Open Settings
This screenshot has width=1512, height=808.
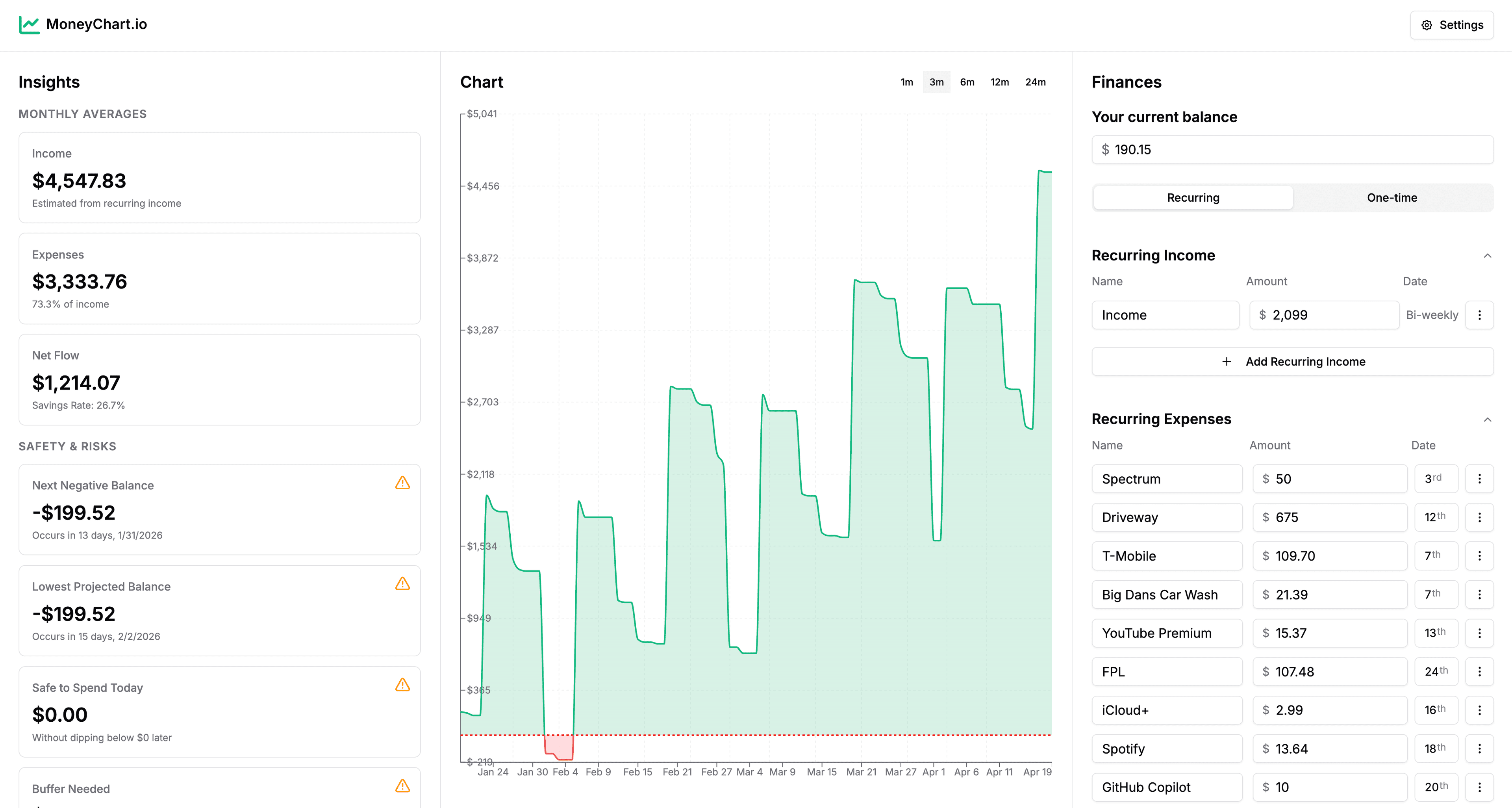click(1451, 25)
